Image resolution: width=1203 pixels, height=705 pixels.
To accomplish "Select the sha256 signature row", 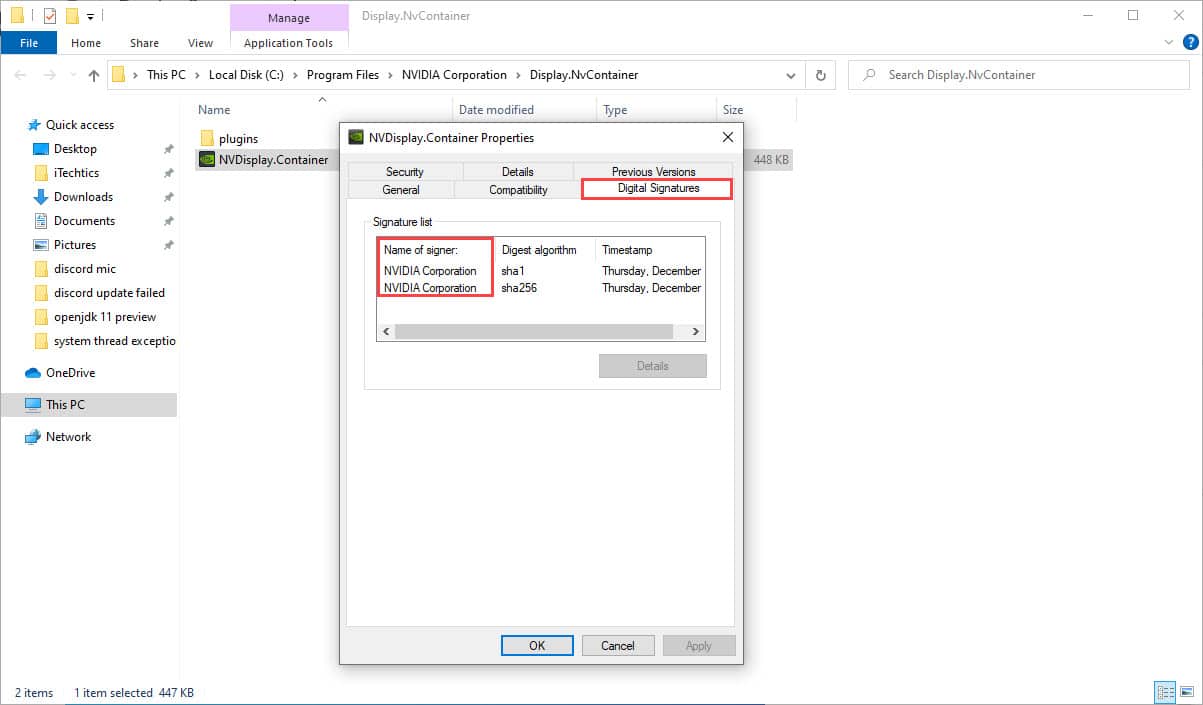I will (x=541, y=288).
